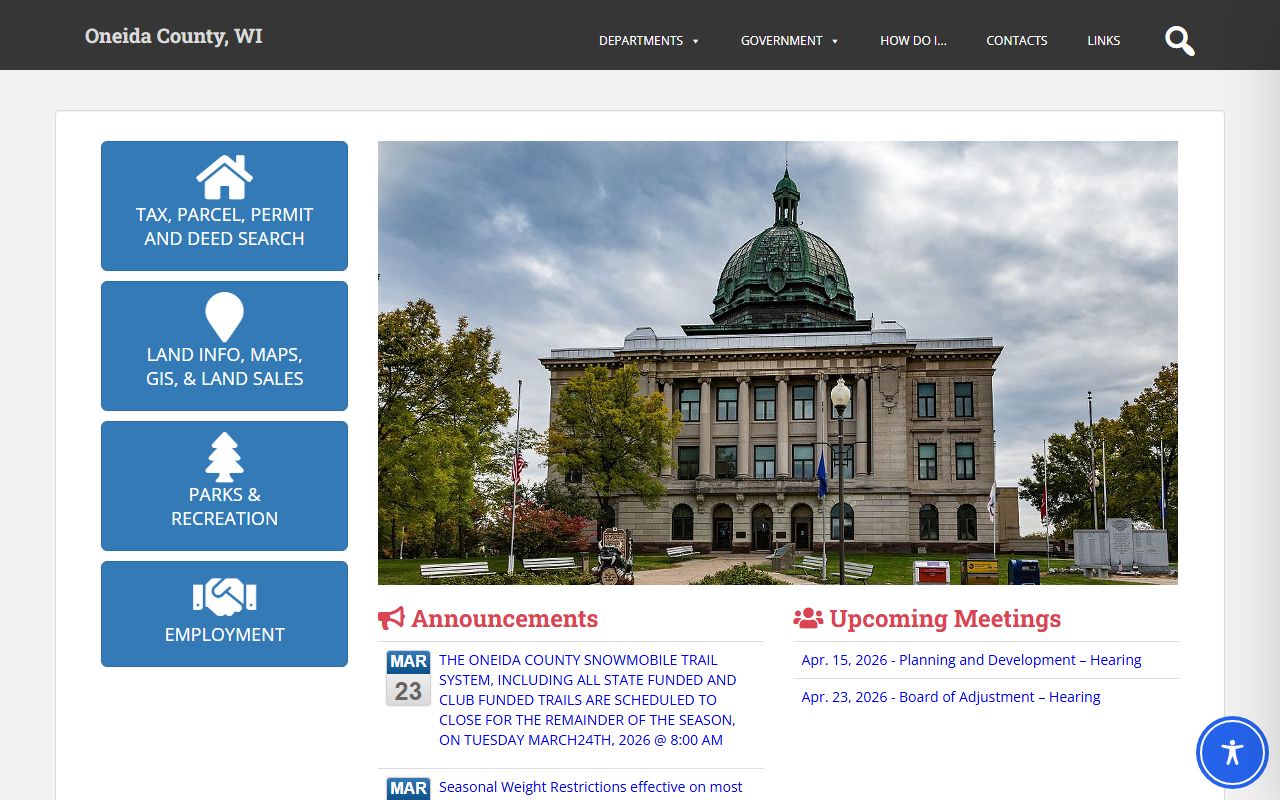The width and height of the screenshot is (1280, 800).
Task: Click the courthouse banner photo
Action: point(777,362)
